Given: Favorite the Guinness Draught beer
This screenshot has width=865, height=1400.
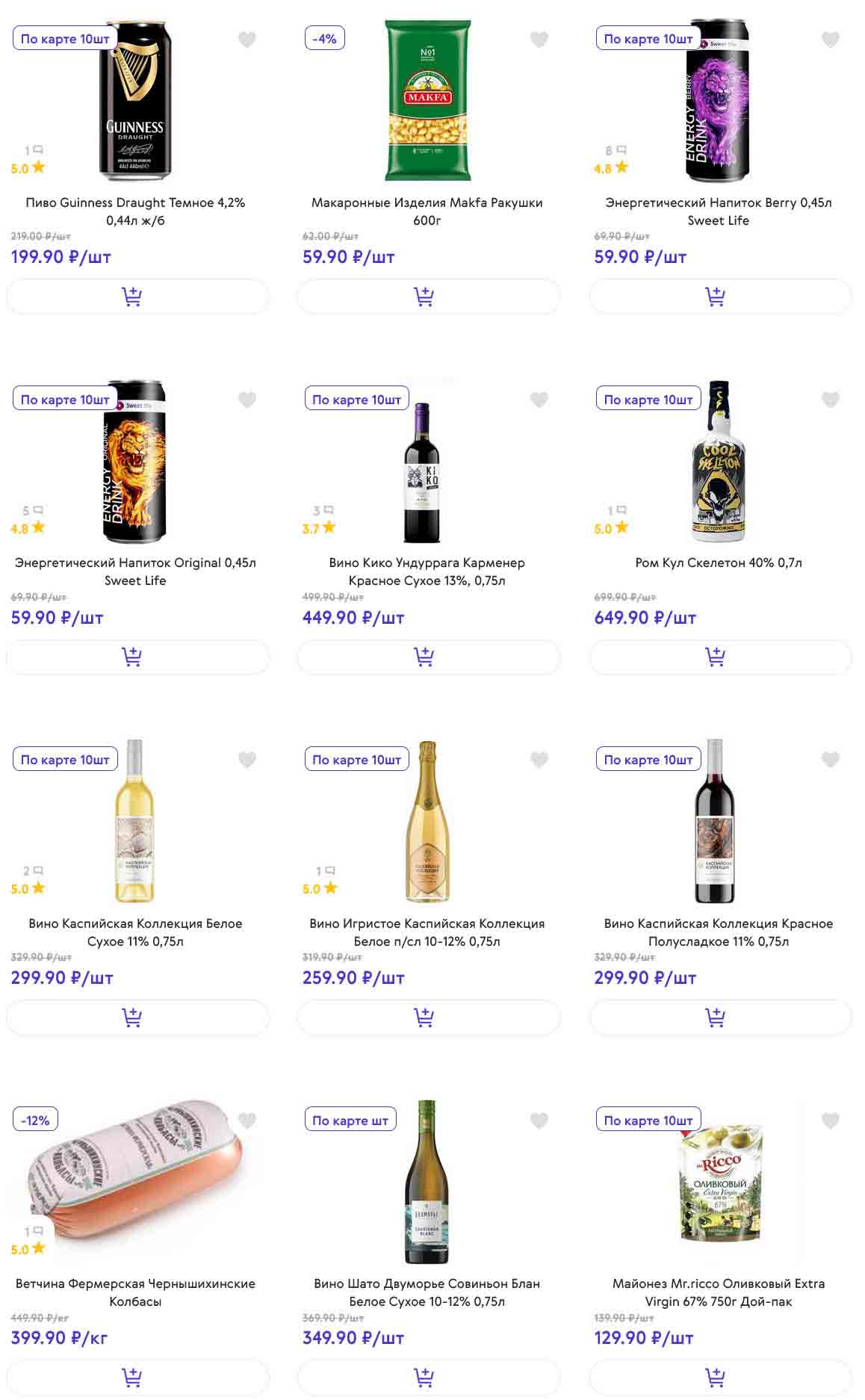Looking at the screenshot, I should click(x=247, y=40).
